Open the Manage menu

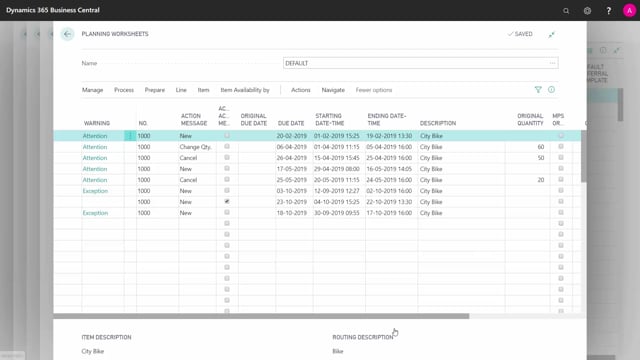[92, 90]
